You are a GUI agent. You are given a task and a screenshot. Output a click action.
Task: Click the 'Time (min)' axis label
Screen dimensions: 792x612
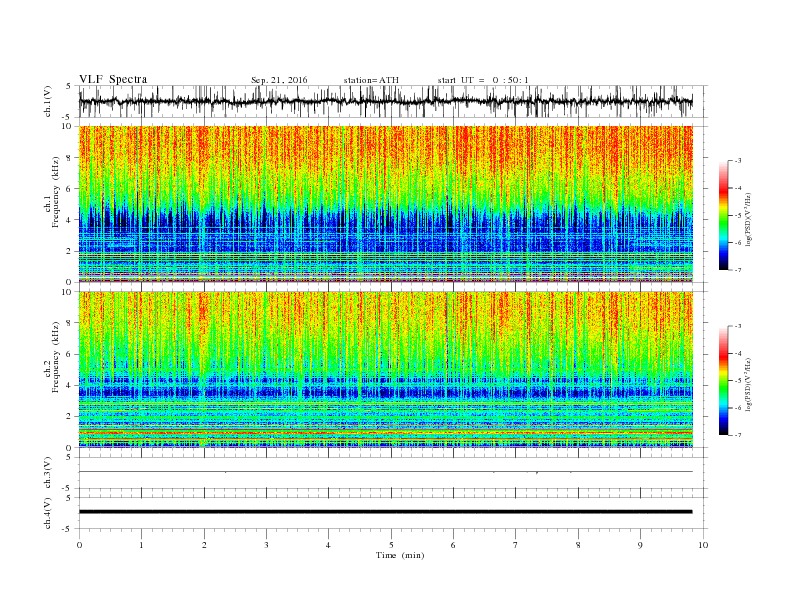tap(400, 555)
